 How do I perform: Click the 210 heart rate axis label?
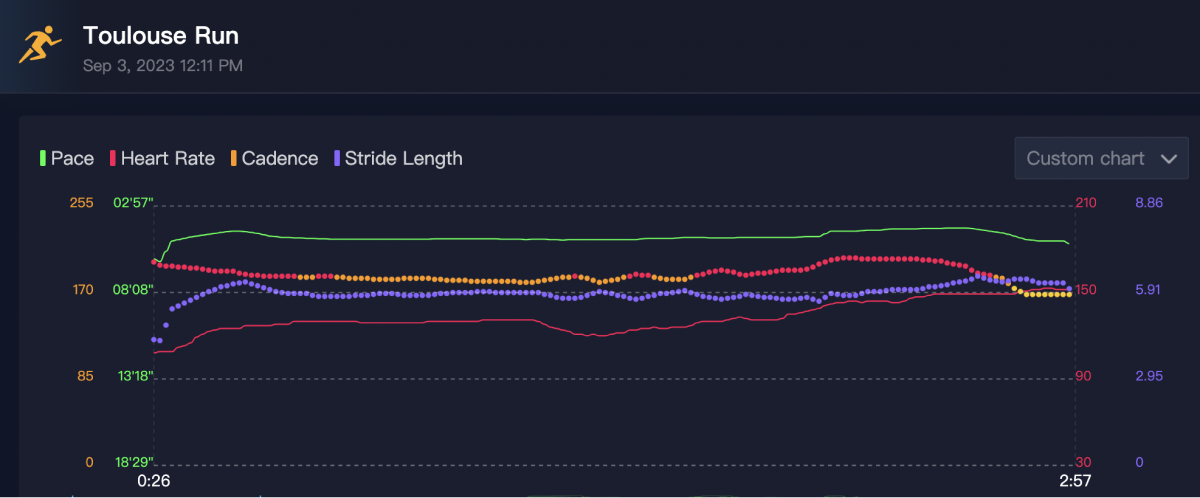tap(1086, 203)
